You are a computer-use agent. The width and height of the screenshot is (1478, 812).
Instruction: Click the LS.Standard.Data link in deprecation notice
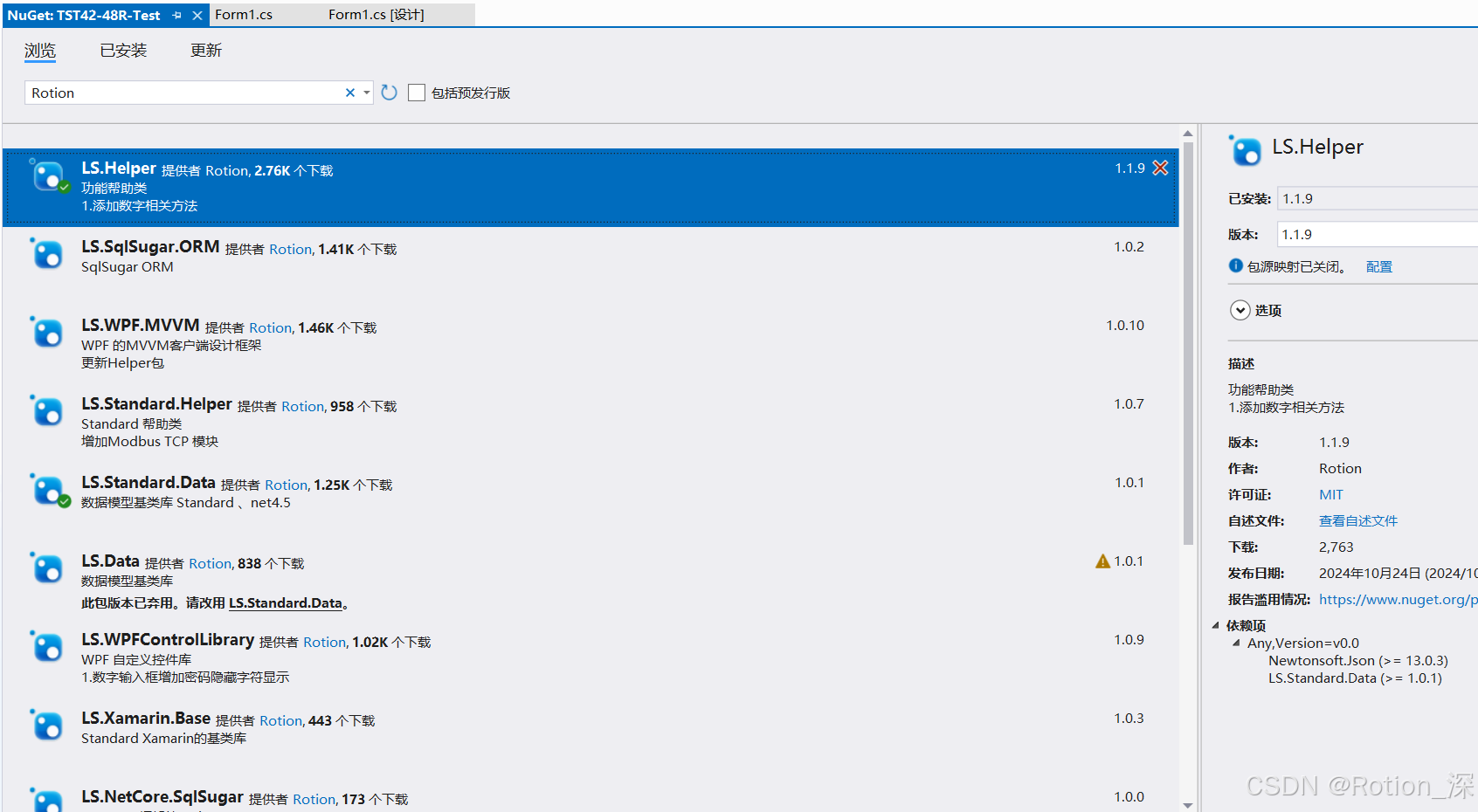coord(286,602)
